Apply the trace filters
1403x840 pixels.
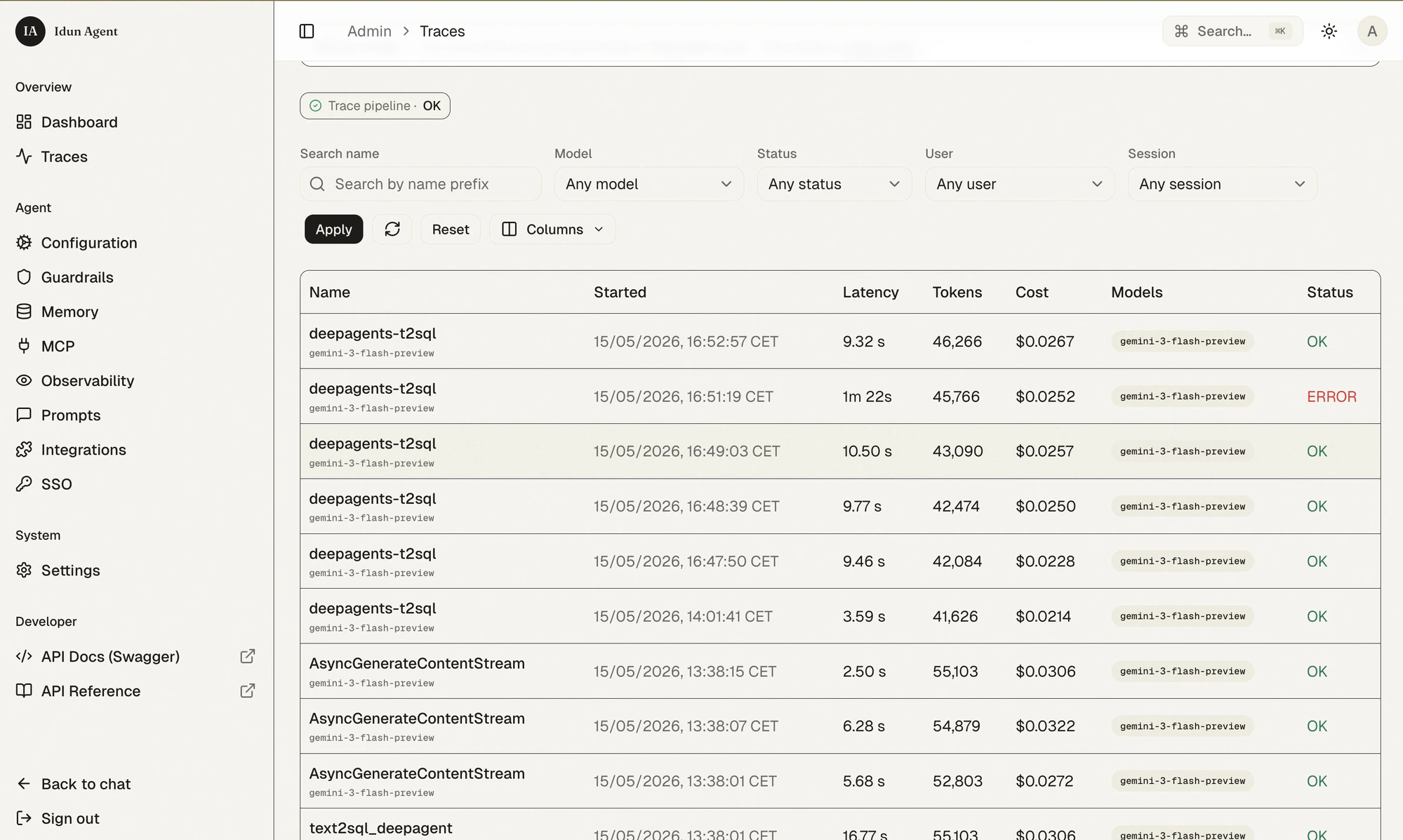[333, 229]
